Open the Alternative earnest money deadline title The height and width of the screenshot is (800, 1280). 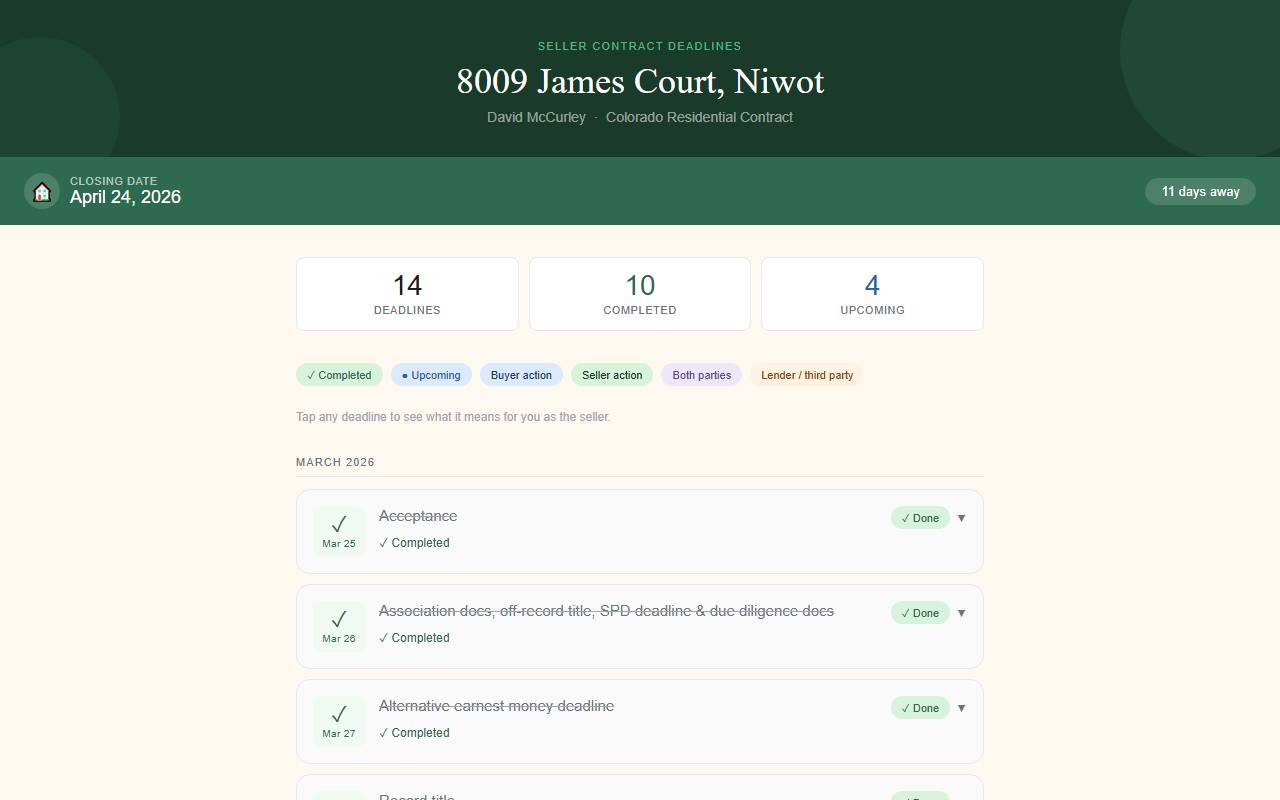pos(496,706)
